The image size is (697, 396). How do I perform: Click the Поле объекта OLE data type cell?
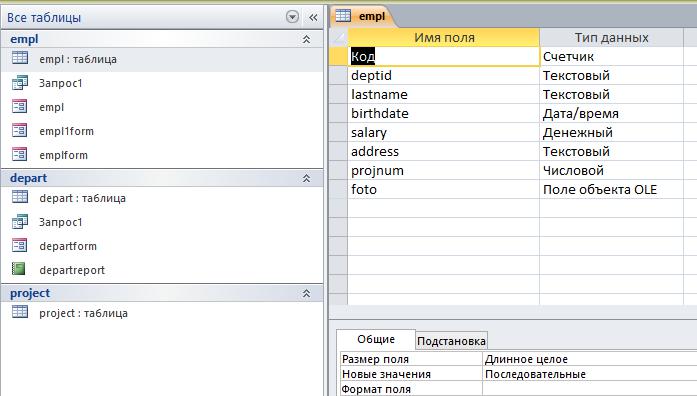[612, 190]
